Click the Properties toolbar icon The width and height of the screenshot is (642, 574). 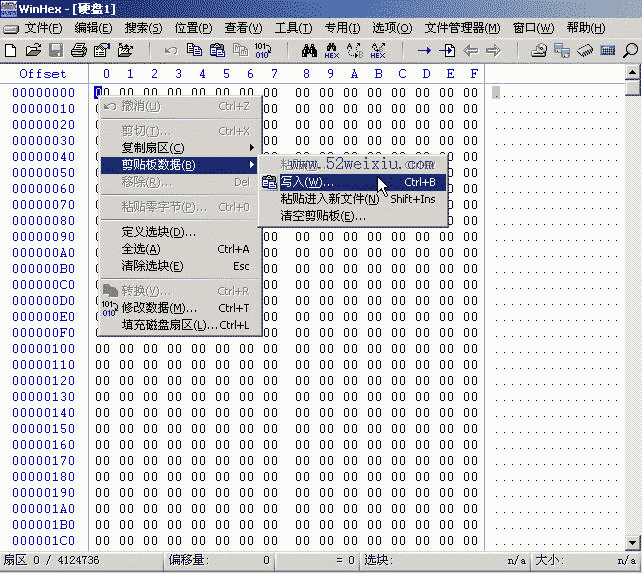tap(102, 51)
